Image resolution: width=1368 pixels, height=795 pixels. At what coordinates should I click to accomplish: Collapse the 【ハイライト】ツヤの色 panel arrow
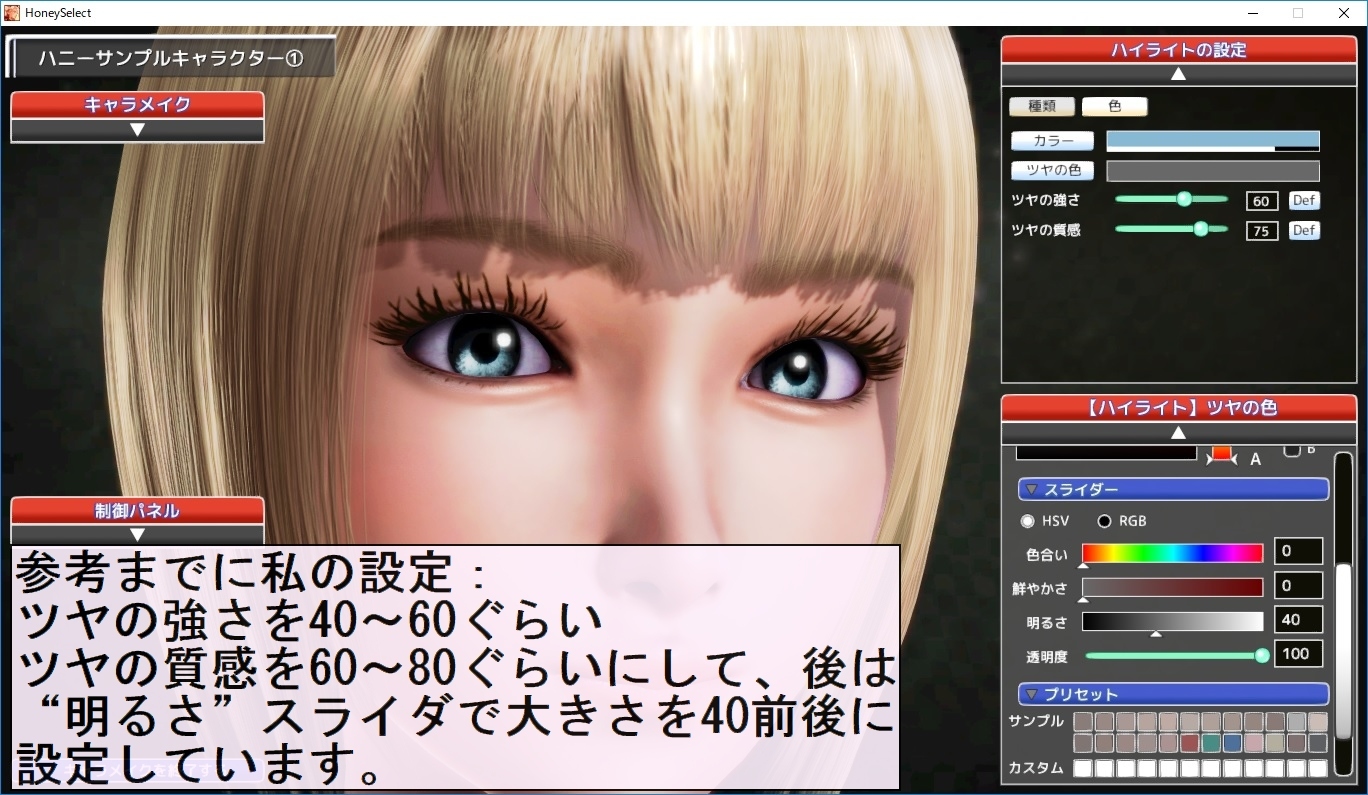[x=1178, y=432]
